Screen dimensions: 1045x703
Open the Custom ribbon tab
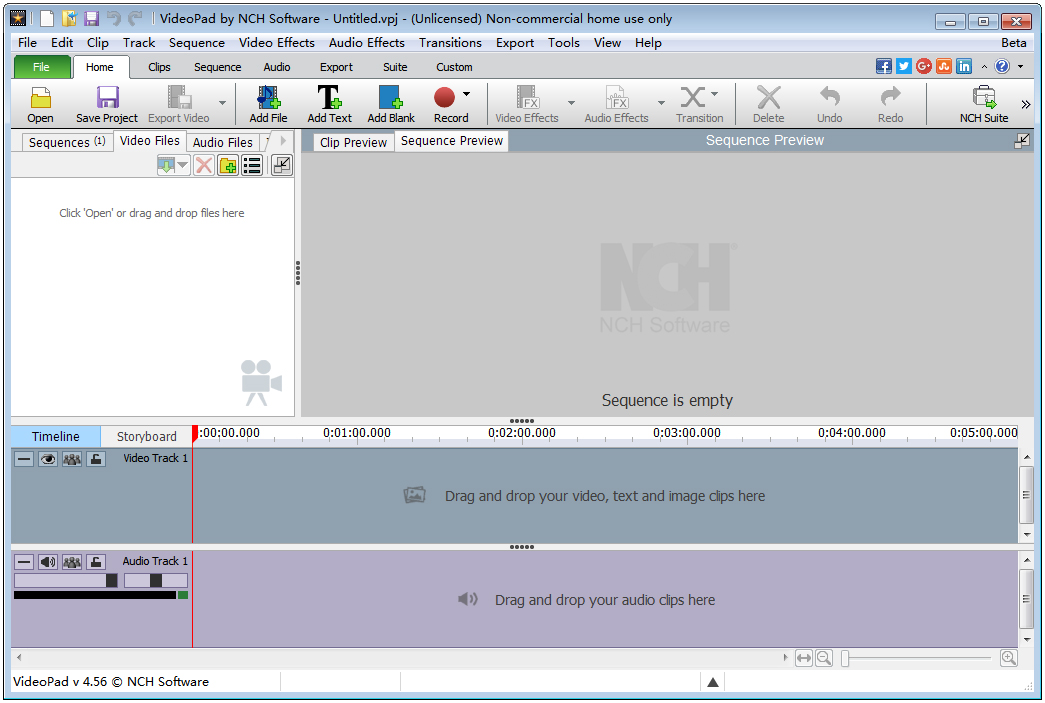(x=454, y=67)
